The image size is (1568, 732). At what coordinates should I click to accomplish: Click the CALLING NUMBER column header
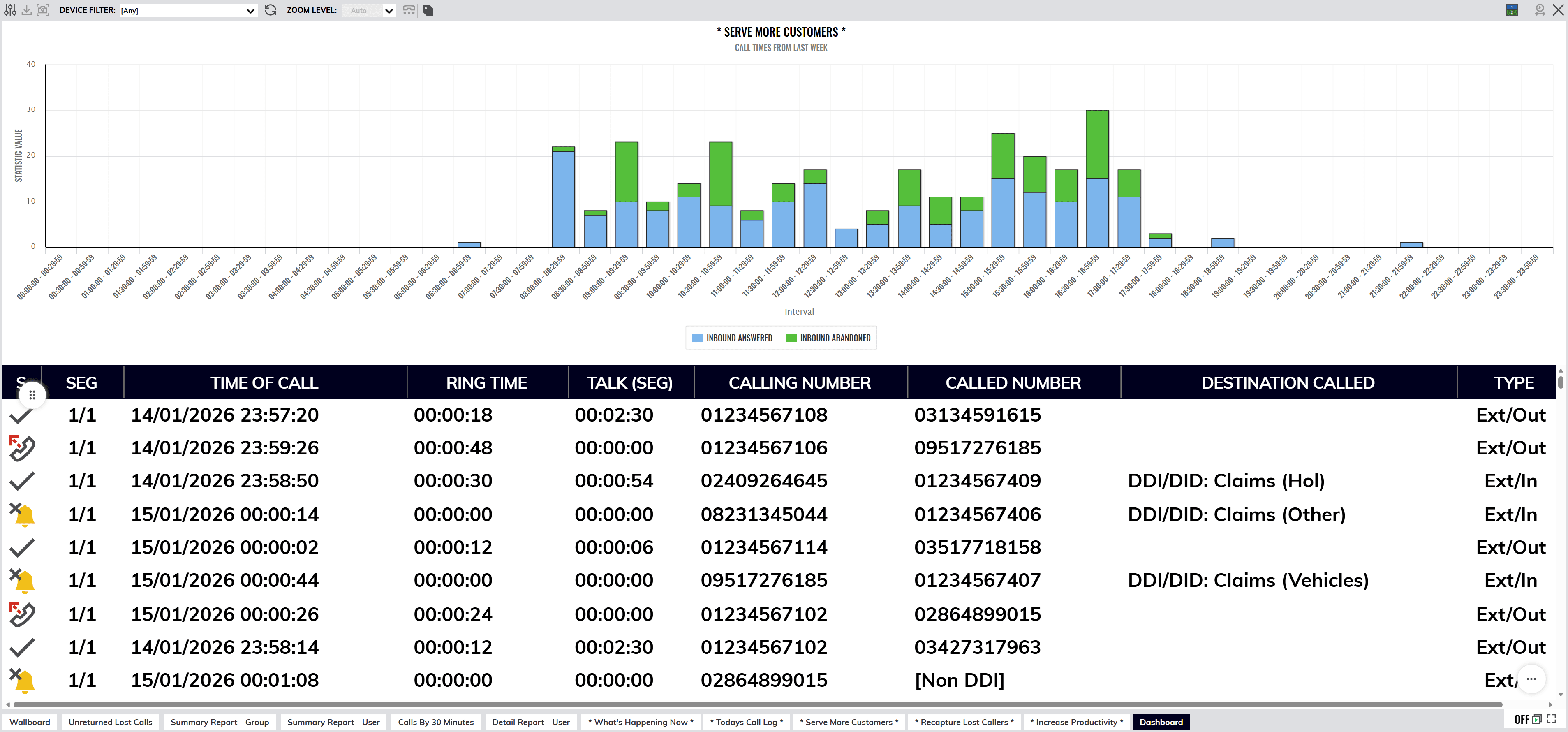pyautogui.click(x=799, y=383)
